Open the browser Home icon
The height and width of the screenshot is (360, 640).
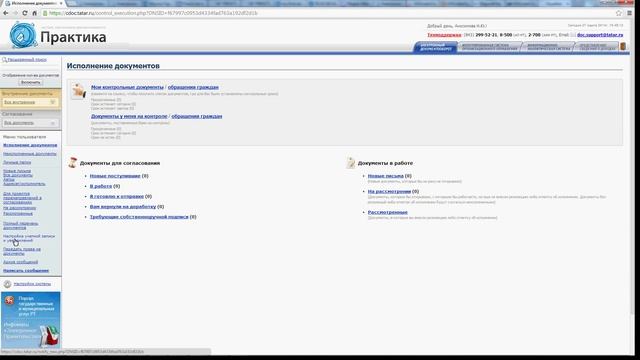[x=34, y=13]
